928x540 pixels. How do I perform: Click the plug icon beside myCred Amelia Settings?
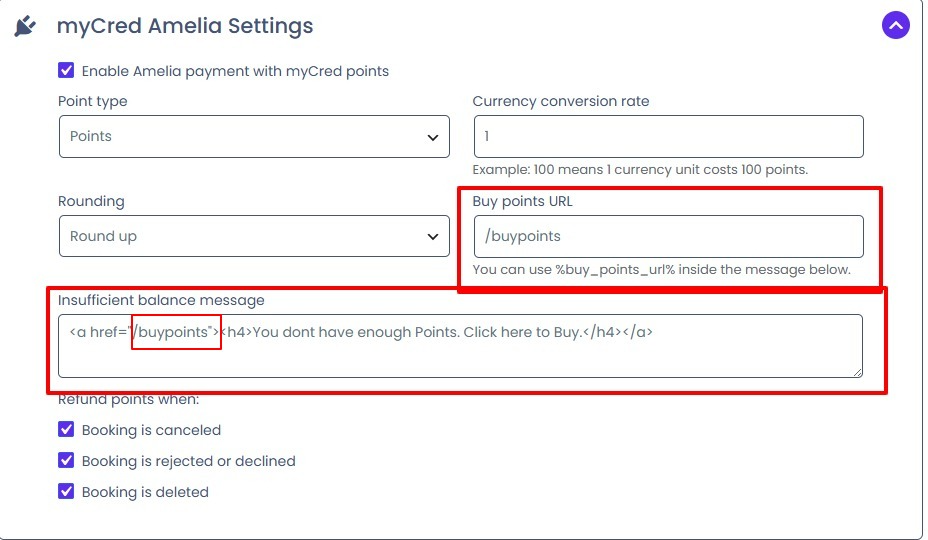pyautogui.click(x=25, y=26)
